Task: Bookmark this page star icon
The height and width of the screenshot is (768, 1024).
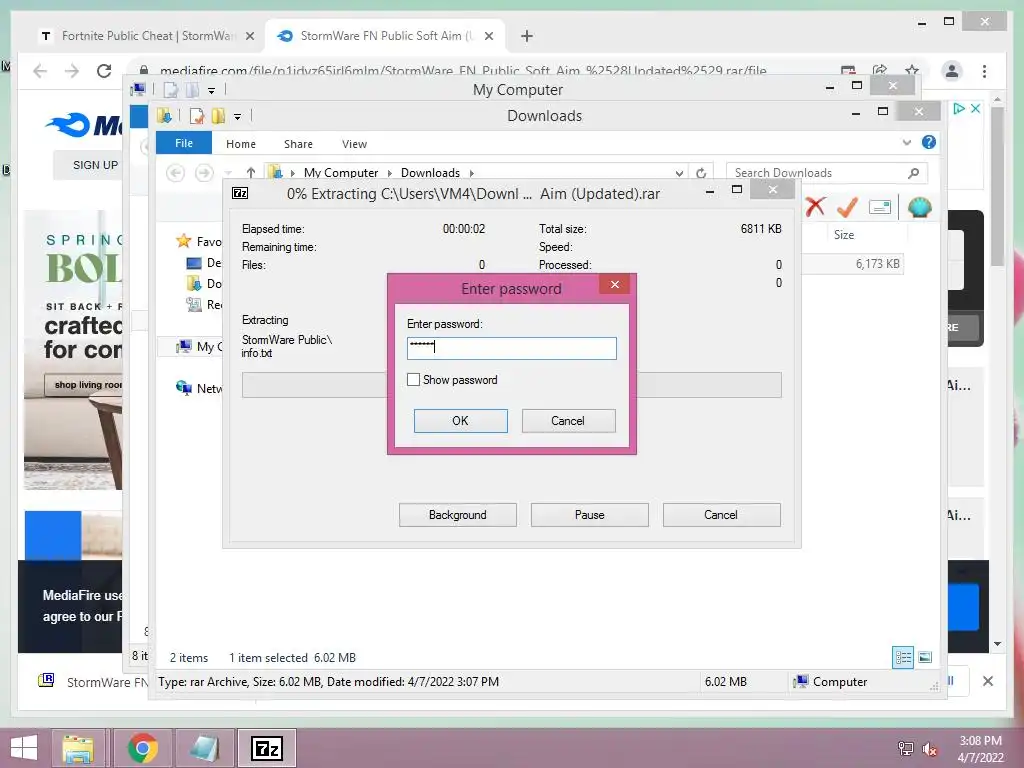Action: click(x=912, y=70)
